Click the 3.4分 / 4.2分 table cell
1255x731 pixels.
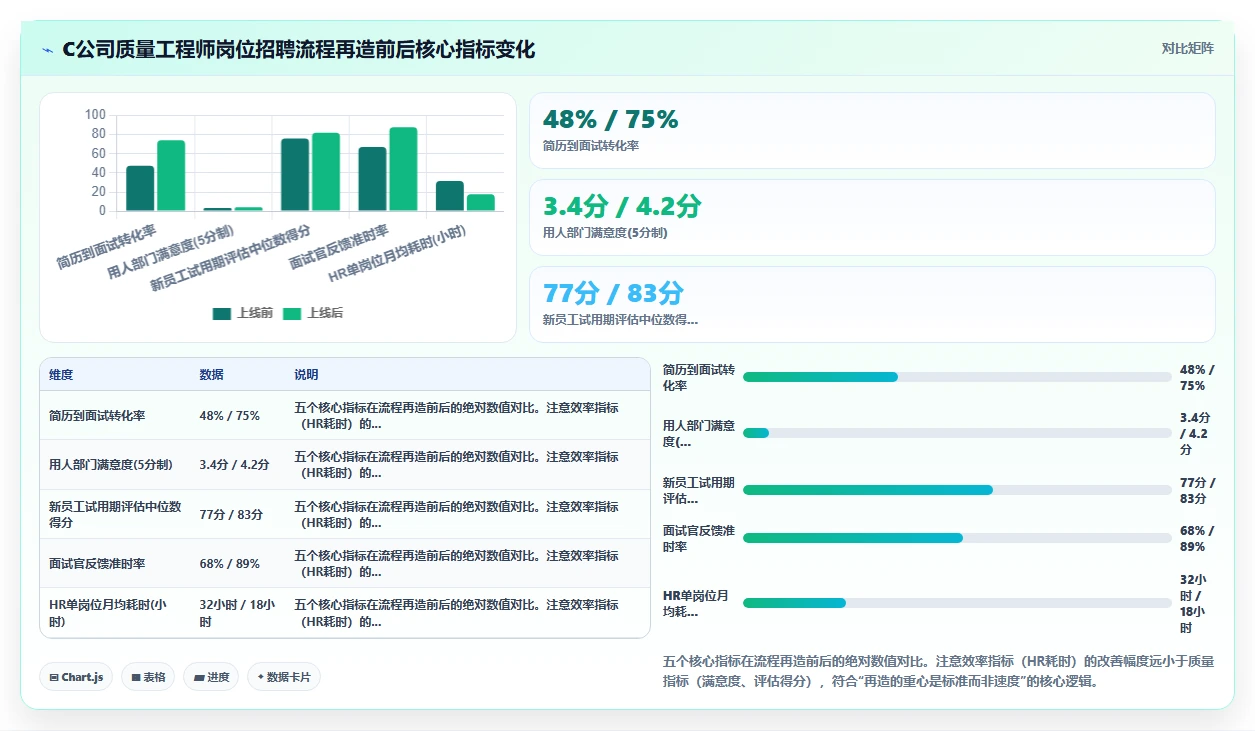coord(235,465)
